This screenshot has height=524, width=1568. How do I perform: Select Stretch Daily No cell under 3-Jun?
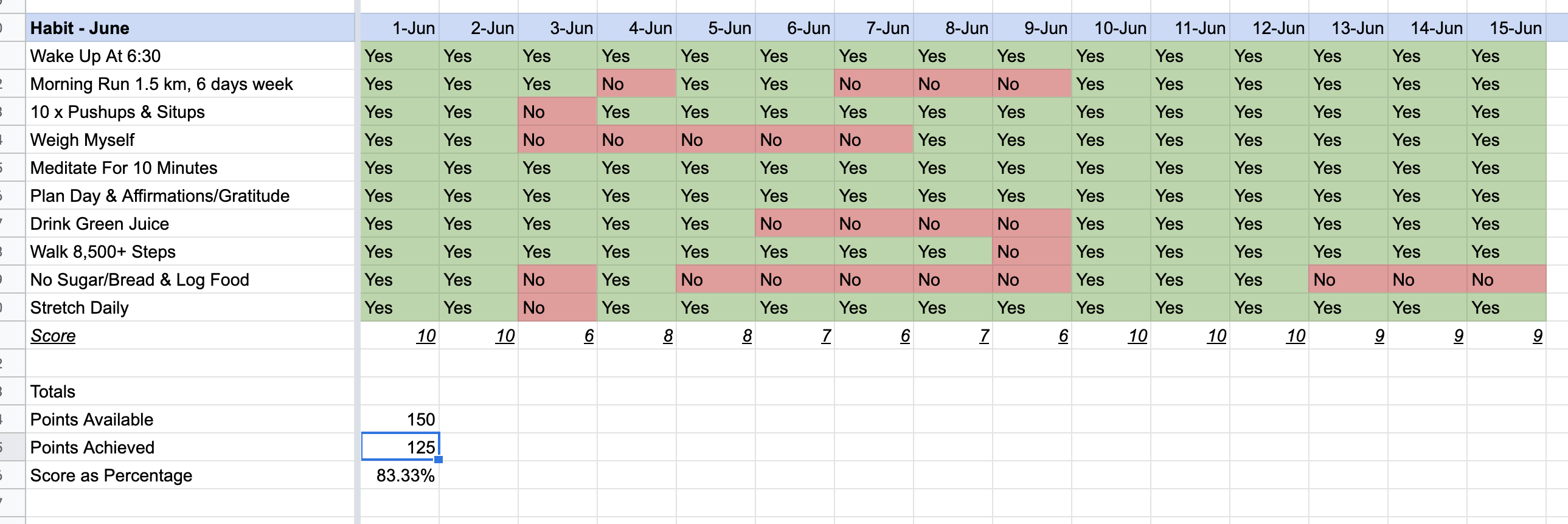point(557,308)
